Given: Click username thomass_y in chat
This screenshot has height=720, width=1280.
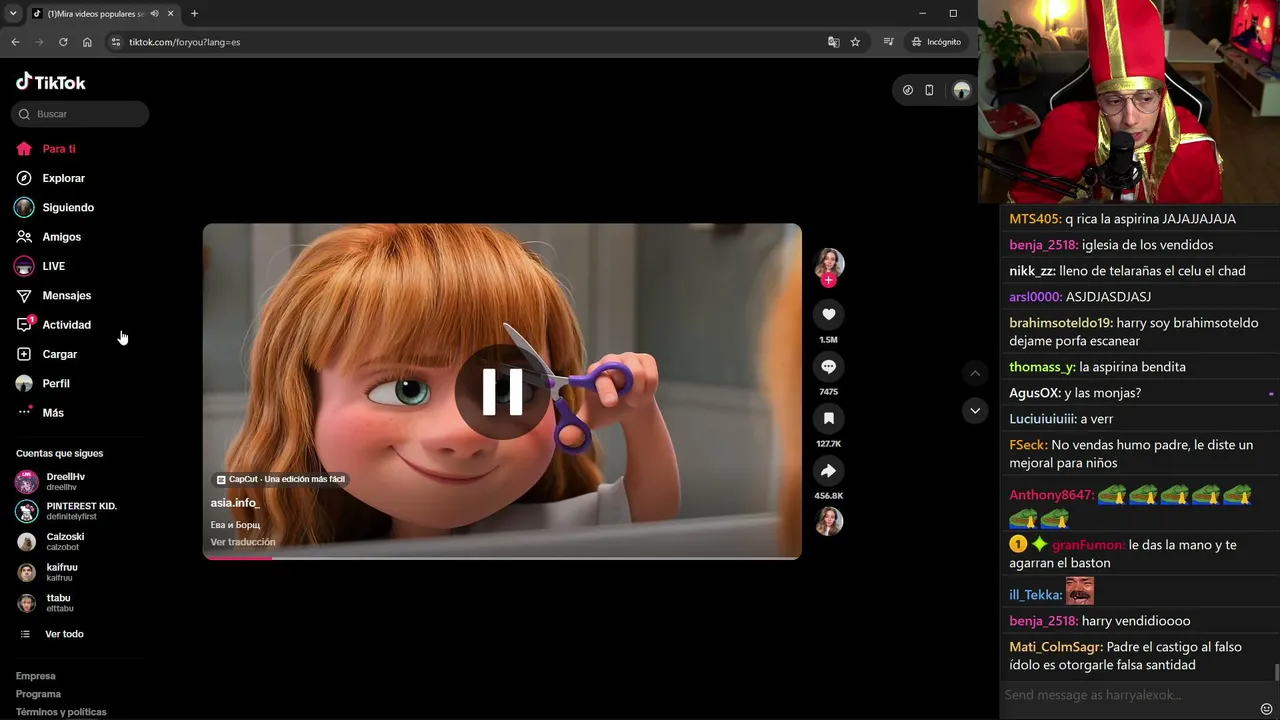Looking at the screenshot, I should pos(1042,367).
